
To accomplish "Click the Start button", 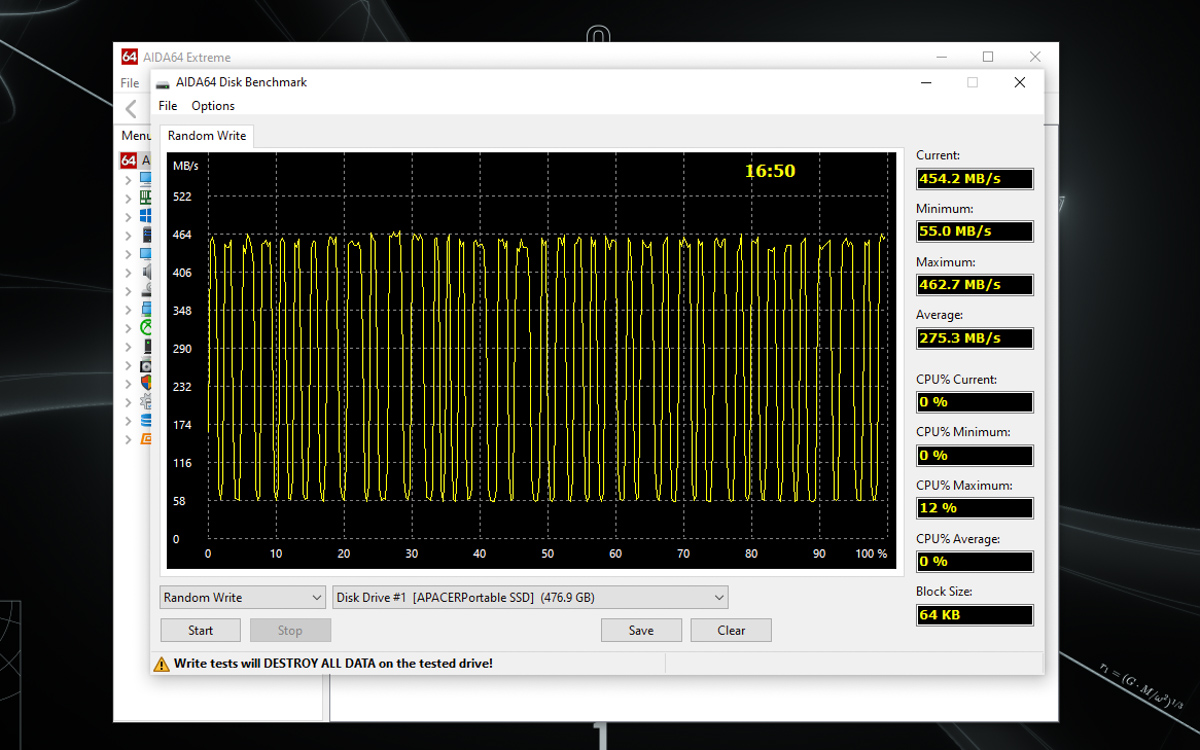I will point(200,630).
